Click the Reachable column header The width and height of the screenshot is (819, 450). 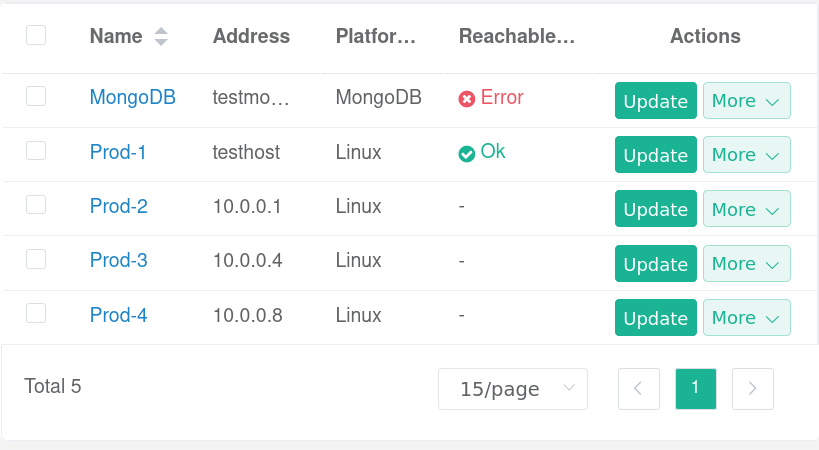tap(516, 36)
